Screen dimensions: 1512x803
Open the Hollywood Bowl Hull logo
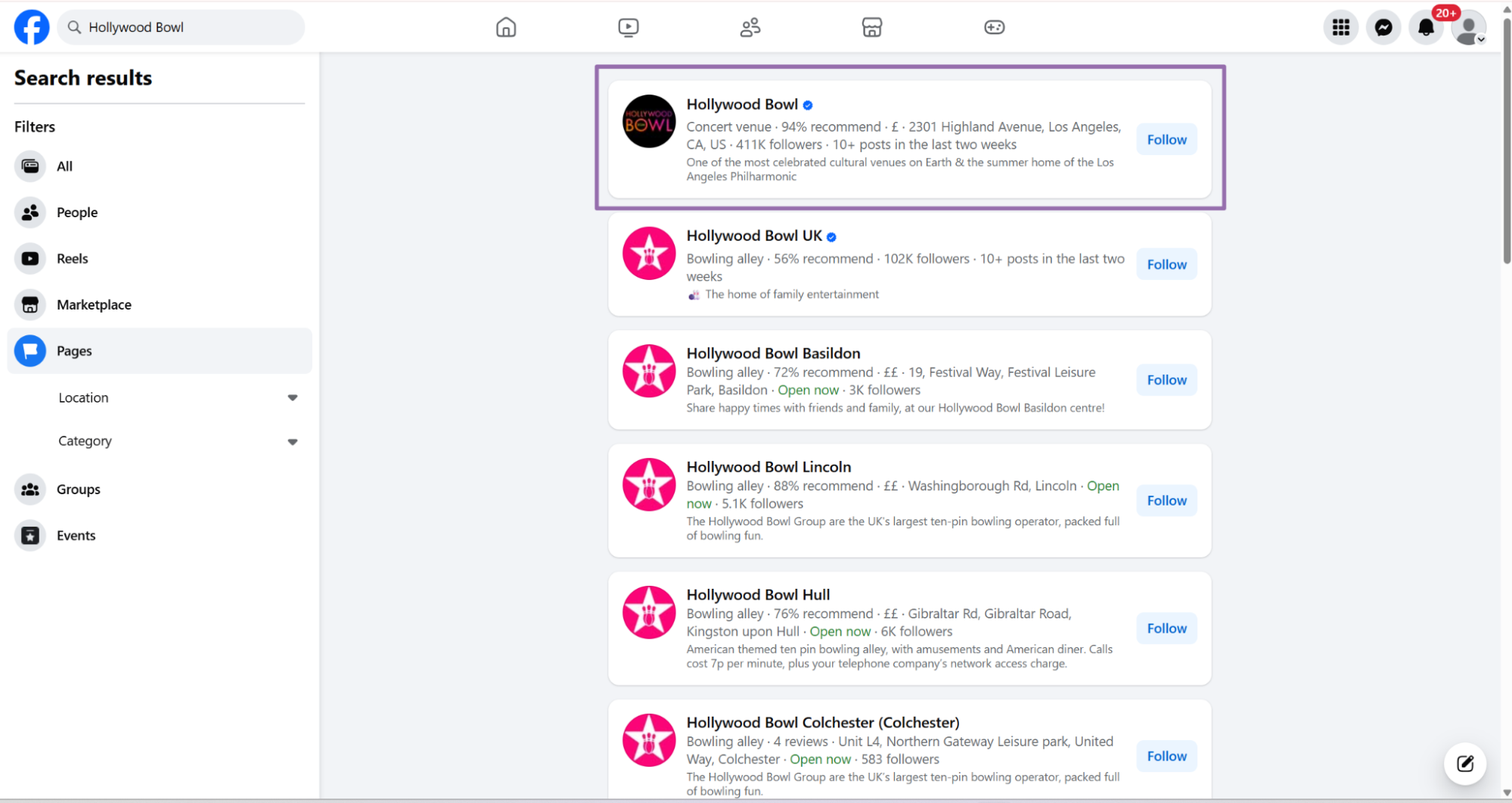pos(649,612)
